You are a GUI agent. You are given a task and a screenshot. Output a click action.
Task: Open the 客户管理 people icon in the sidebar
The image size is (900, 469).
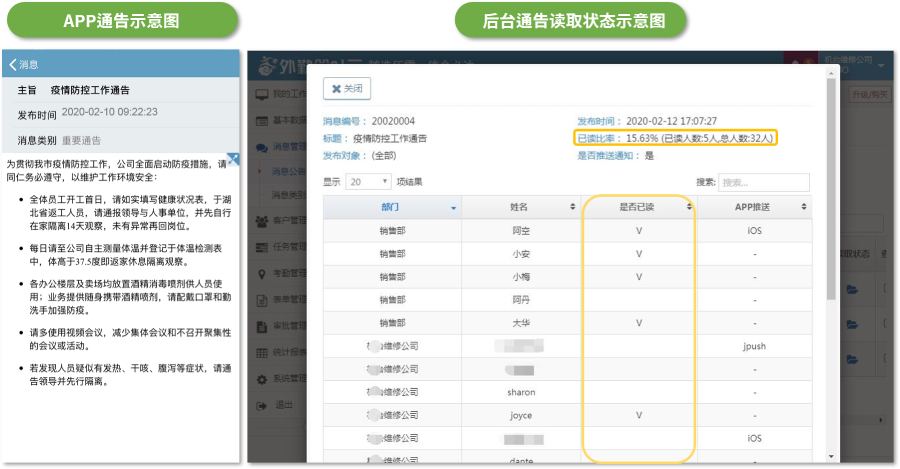262,220
